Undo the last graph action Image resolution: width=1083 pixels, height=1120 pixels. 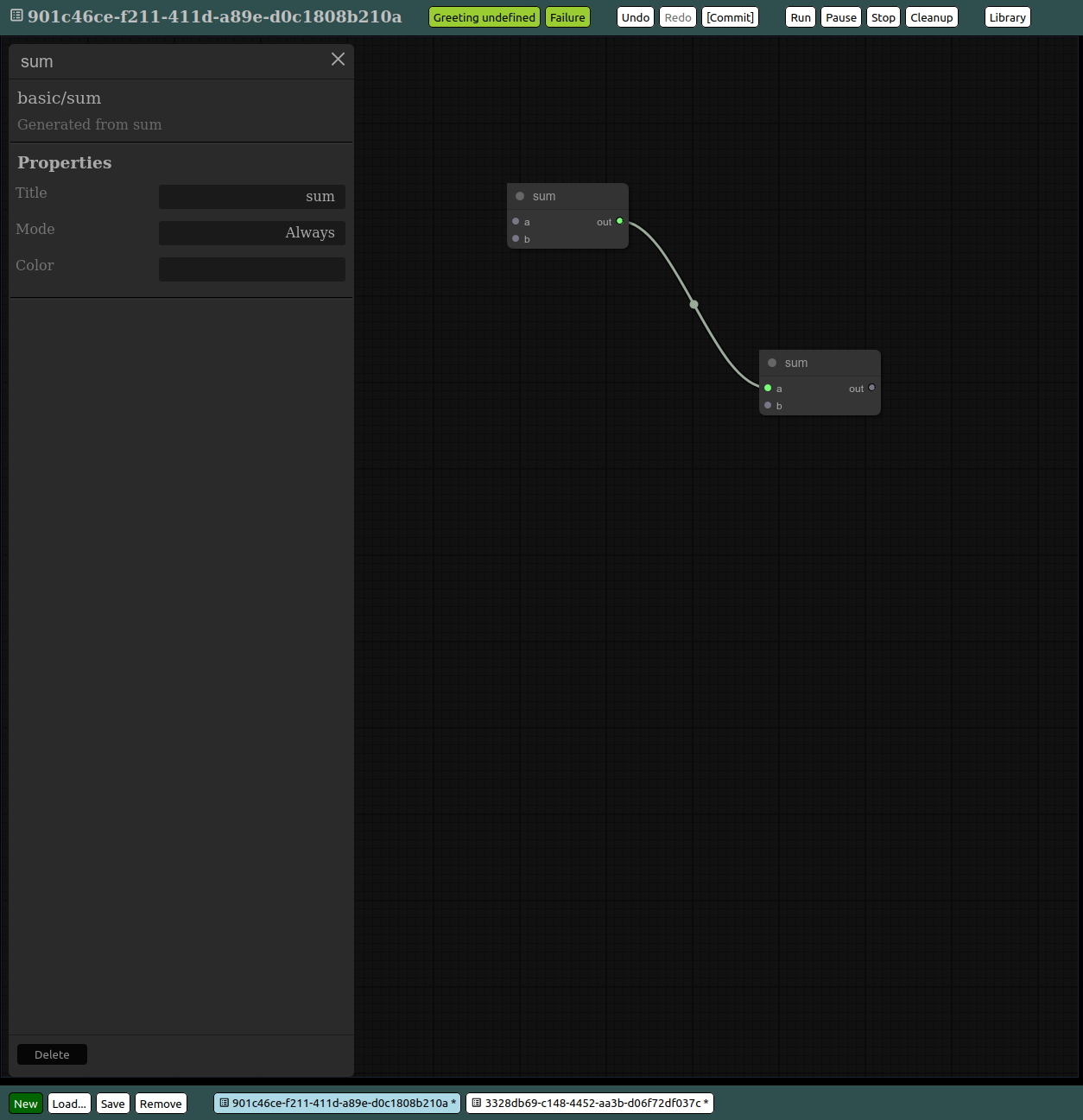(x=636, y=17)
